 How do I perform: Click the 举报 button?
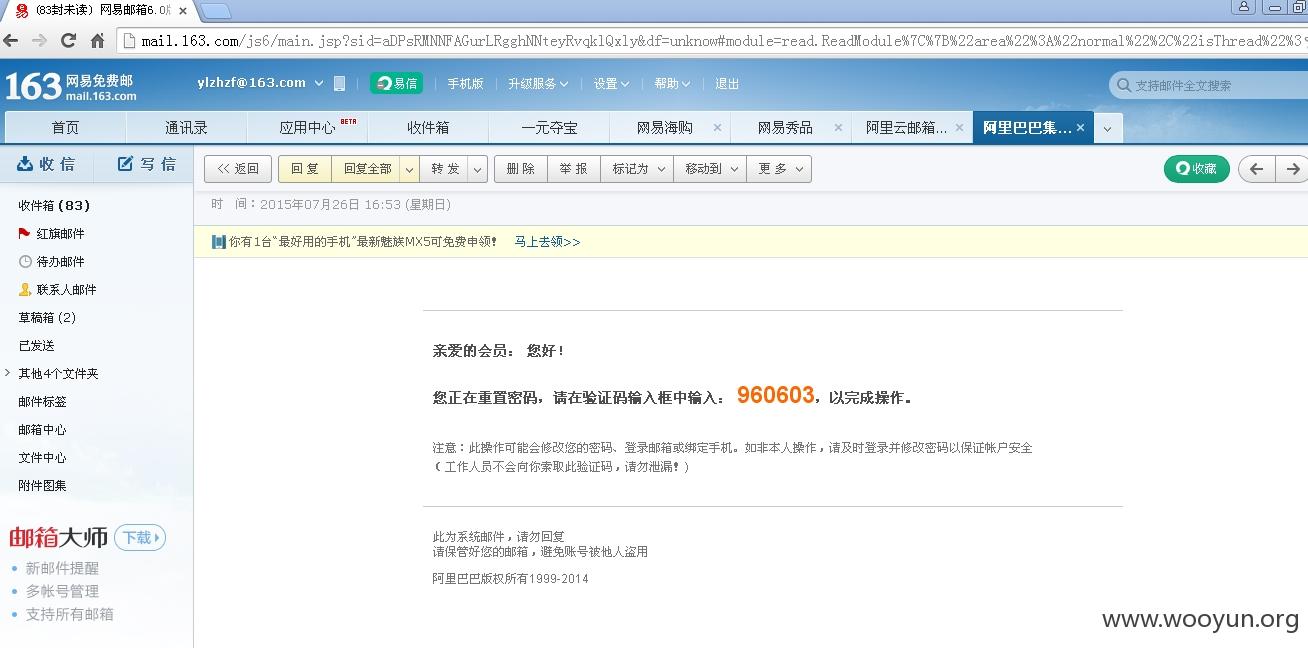coord(573,169)
